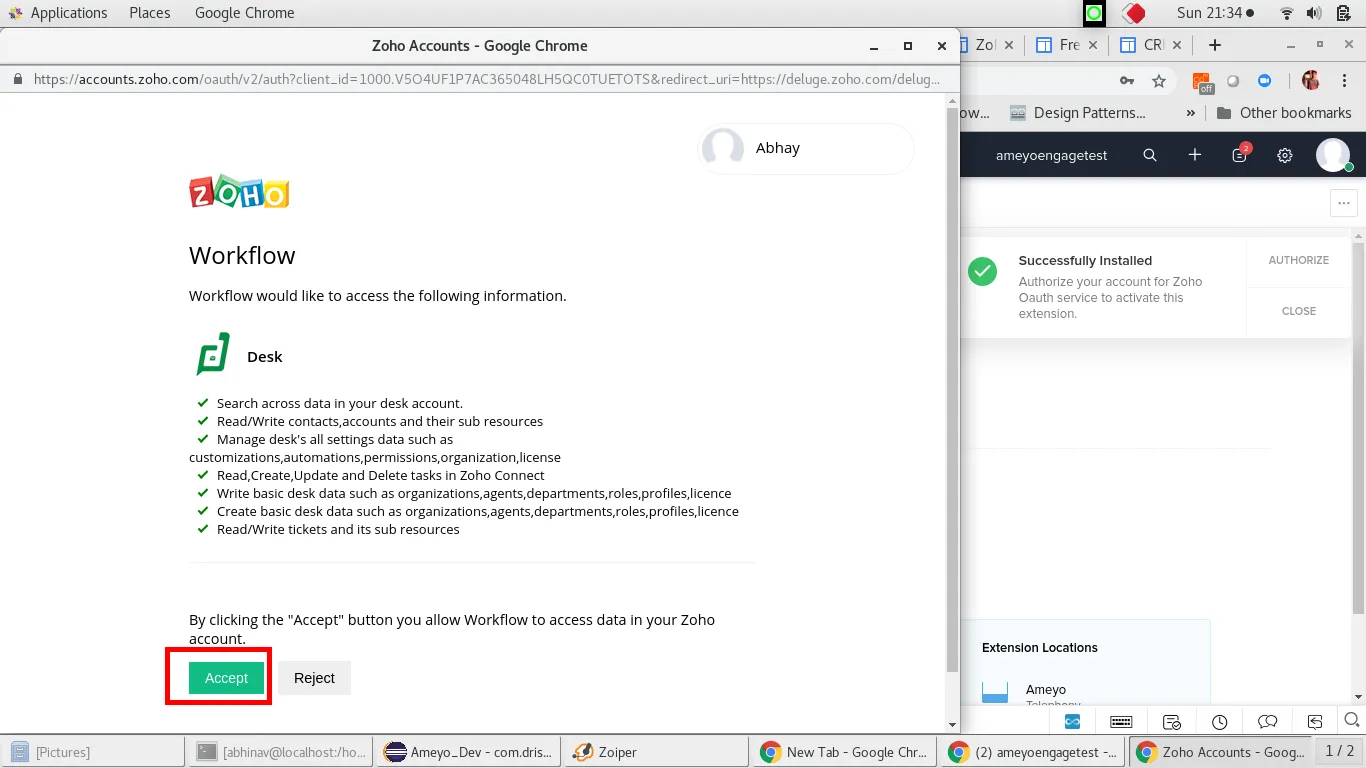Switch to the Fre browser tab
This screenshot has width=1366, height=768.
(x=1067, y=45)
